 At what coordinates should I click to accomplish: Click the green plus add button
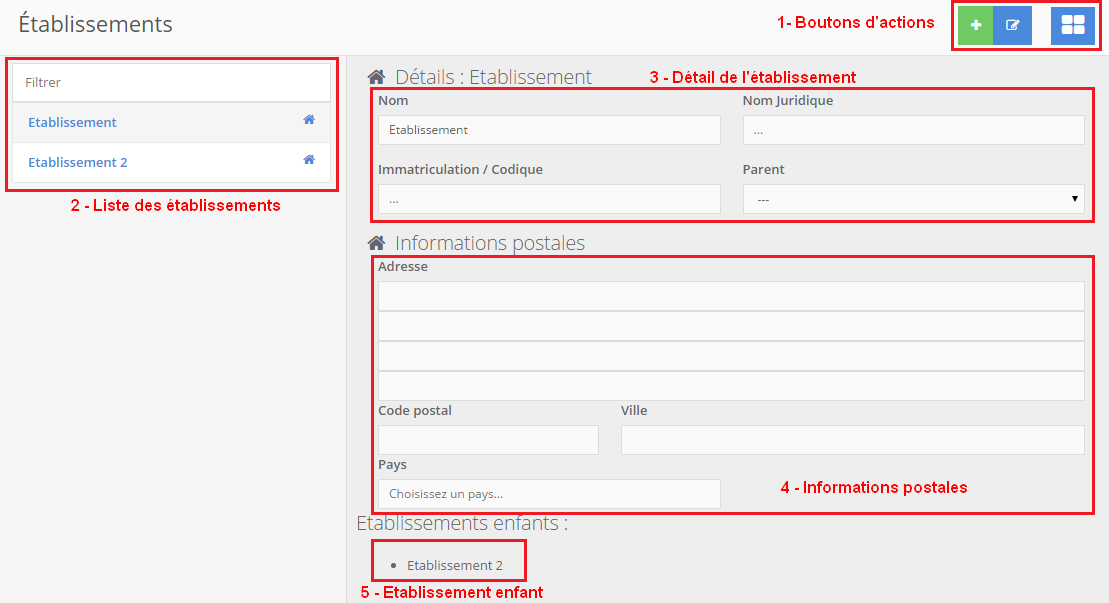[x=976, y=25]
